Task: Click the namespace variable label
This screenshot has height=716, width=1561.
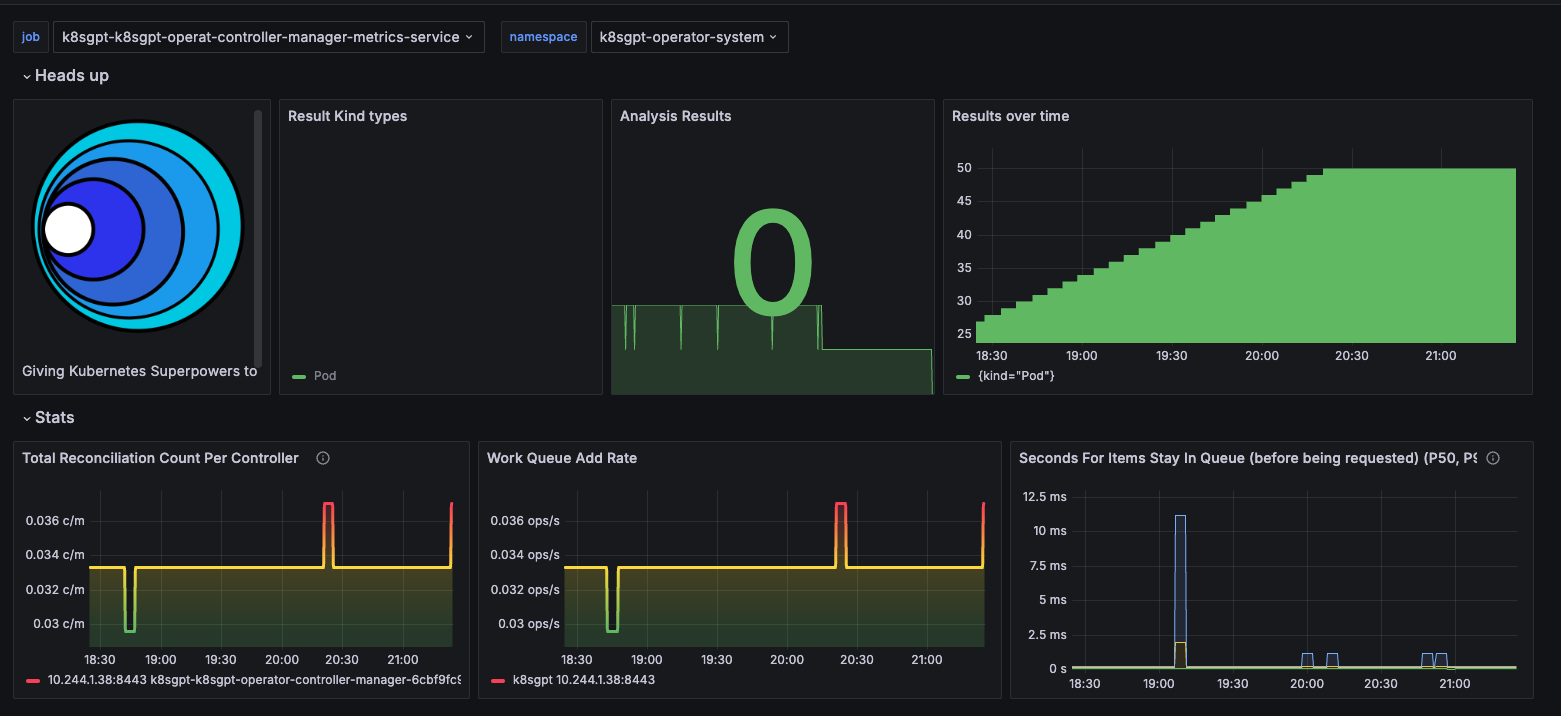Action: click(543, 36)
